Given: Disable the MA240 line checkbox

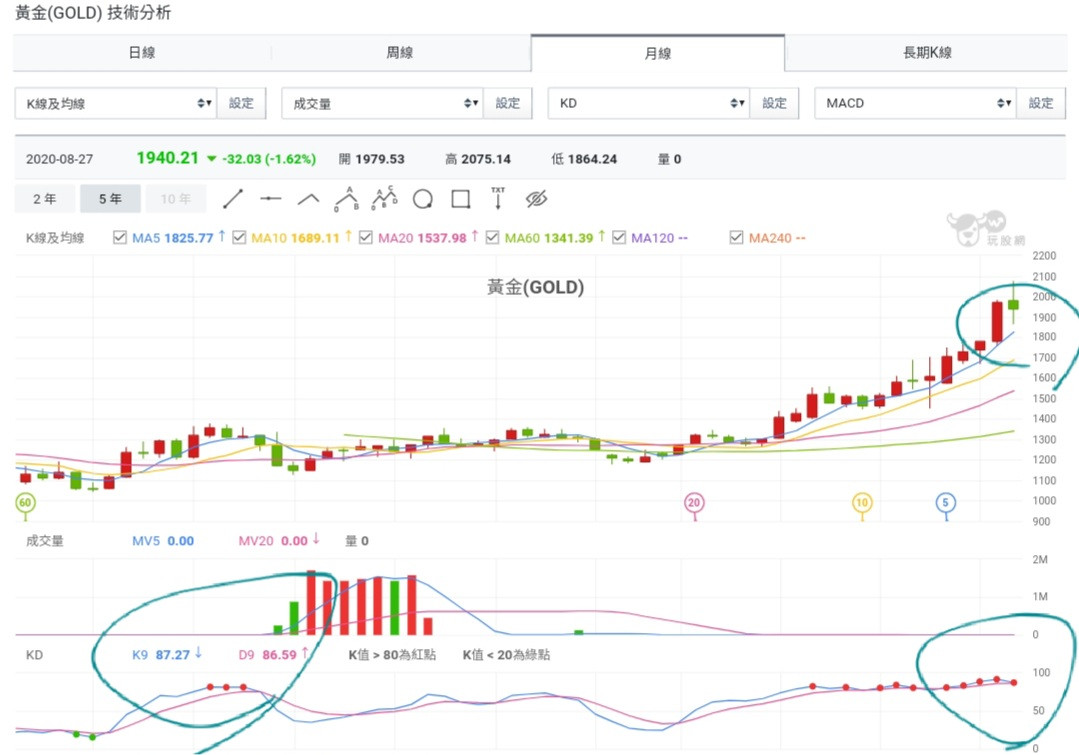Looking at the screenshot, I should (737, 238).
